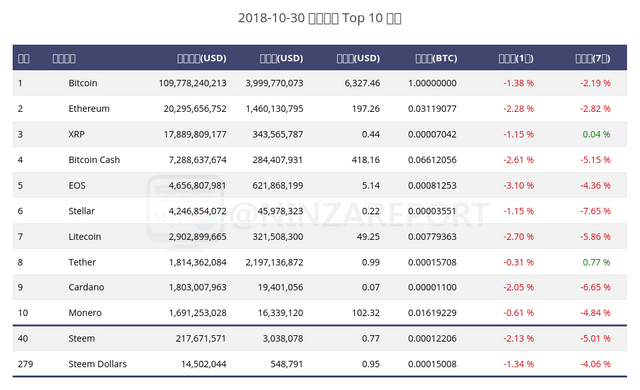Image resolution: width=640 pixels, height=390 pixels.
Task: Select Ethereum BTC price 0.03119077
Action: pos(432,109)
